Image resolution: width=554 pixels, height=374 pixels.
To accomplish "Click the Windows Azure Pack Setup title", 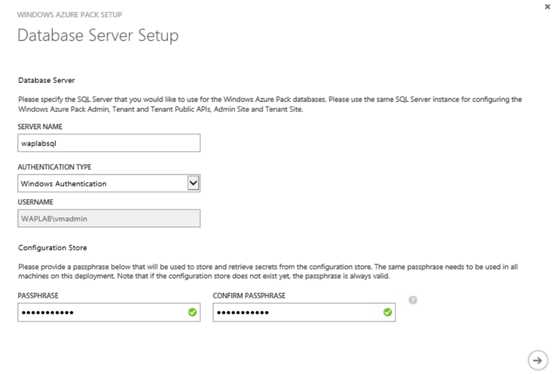I will 70,14.
